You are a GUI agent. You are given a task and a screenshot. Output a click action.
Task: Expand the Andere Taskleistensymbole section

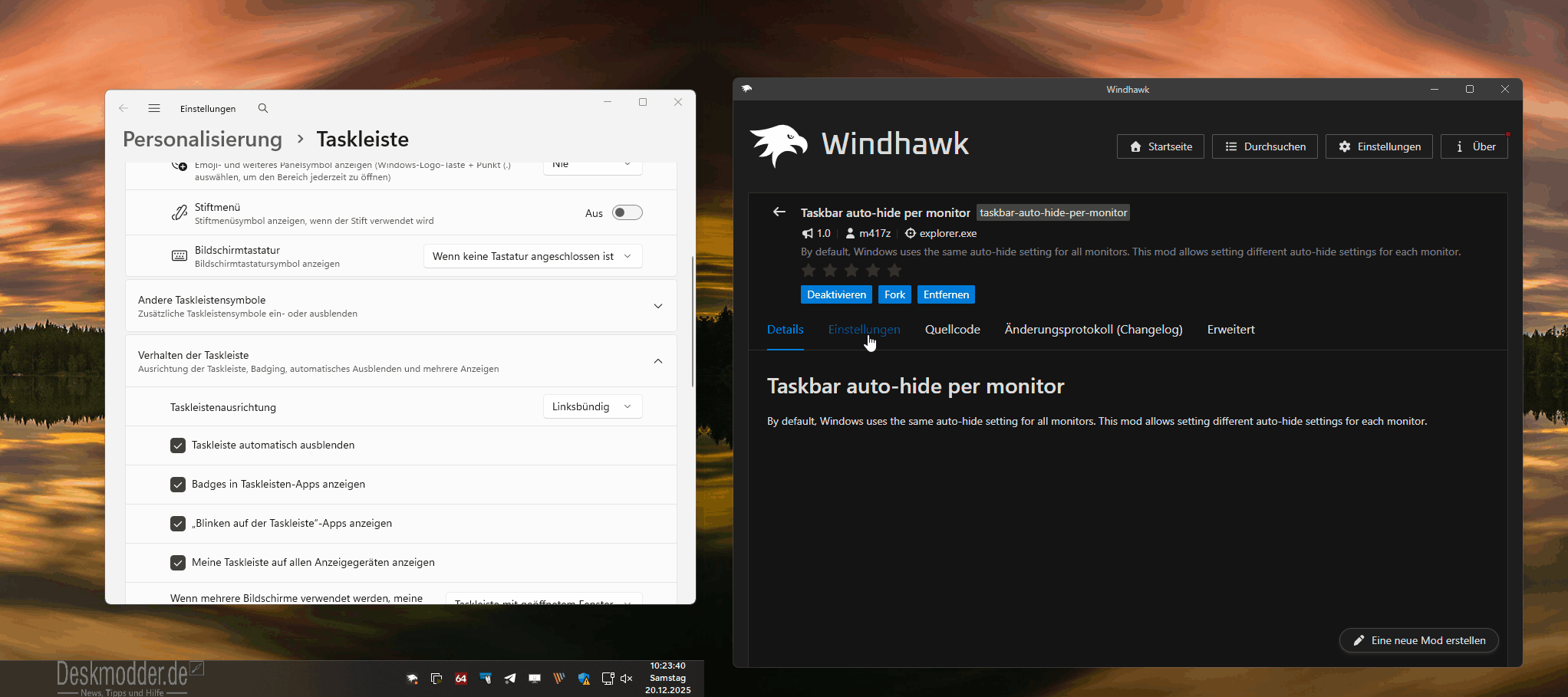pos(657,306)
